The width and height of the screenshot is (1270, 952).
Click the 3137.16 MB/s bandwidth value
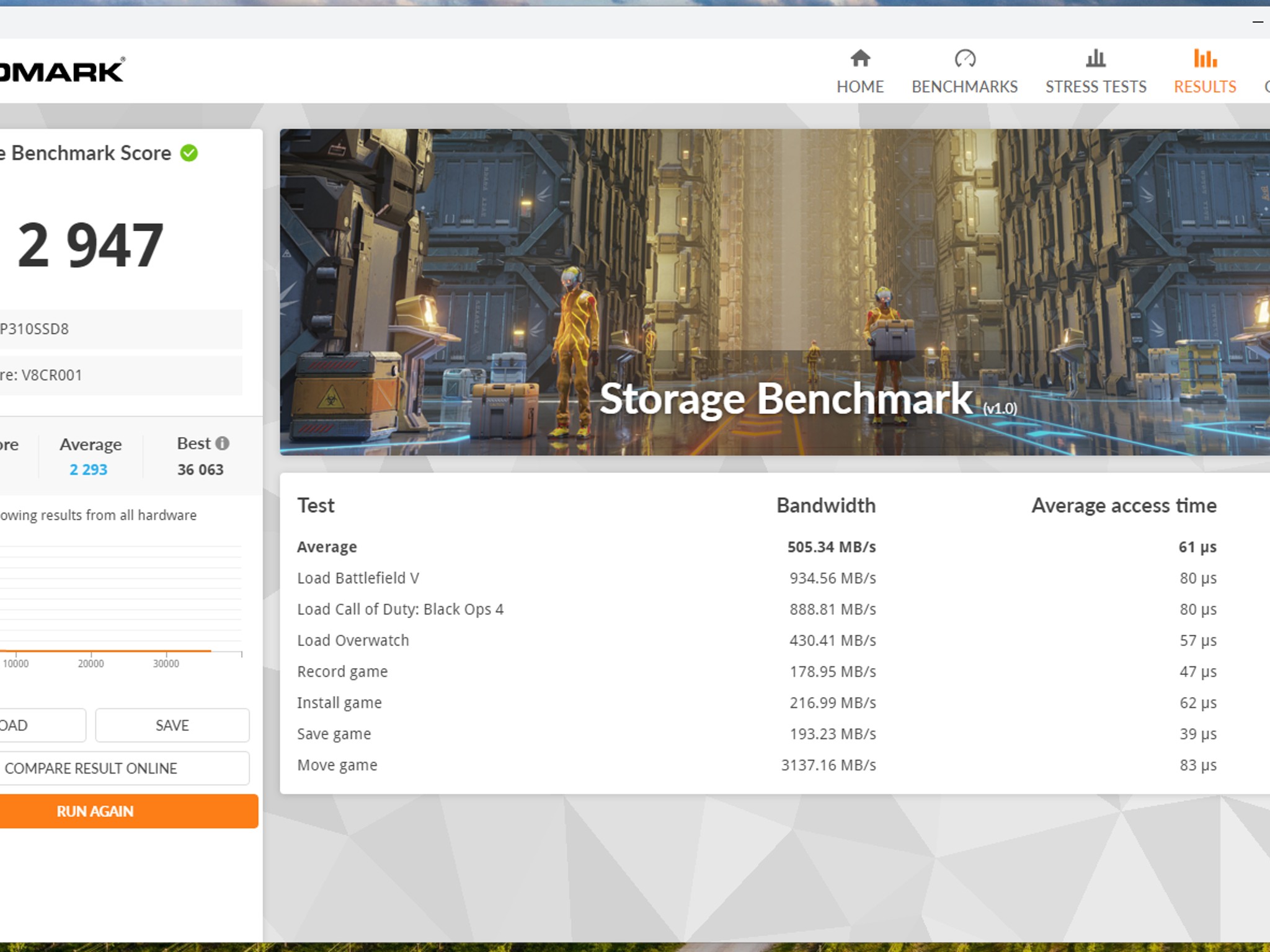pyautogui.click(x=828, y=765)
